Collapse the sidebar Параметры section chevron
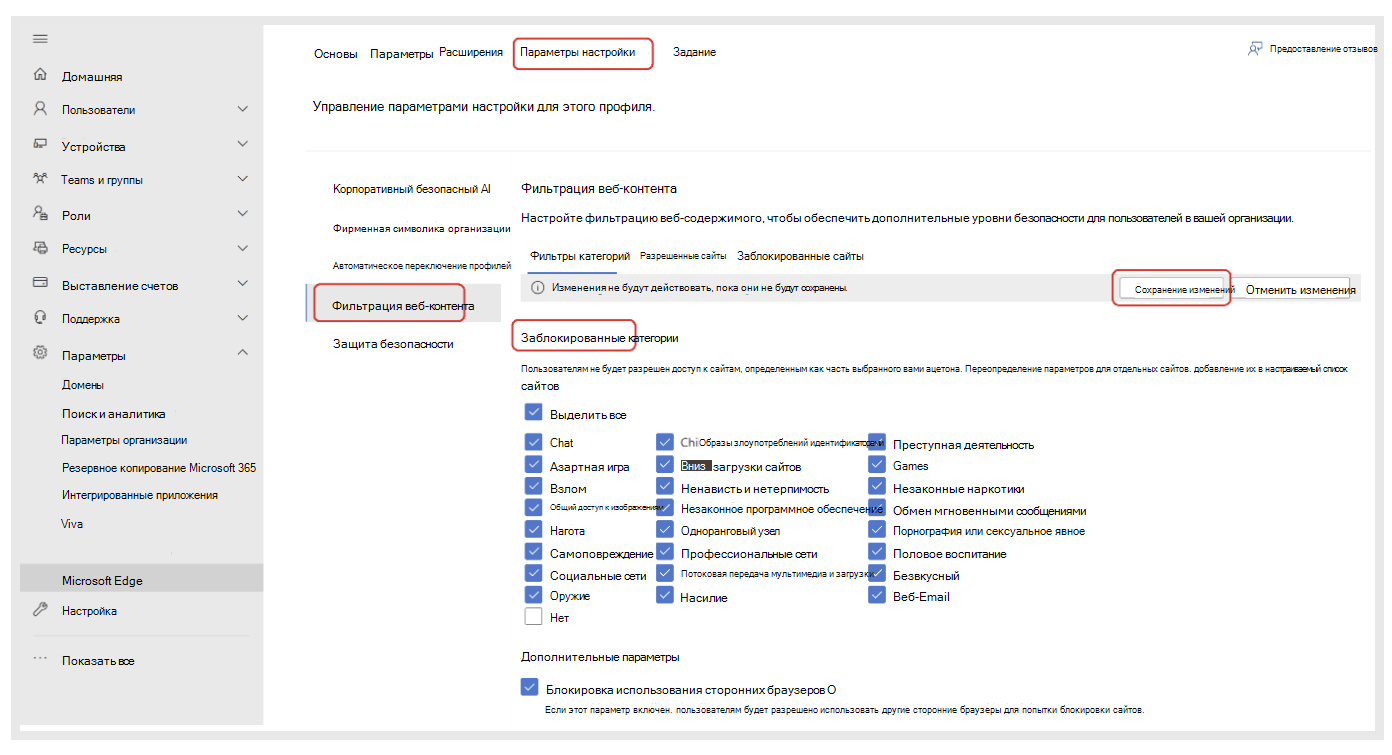The width and height of the screenshot is (1392, 755). click(242, 353)
